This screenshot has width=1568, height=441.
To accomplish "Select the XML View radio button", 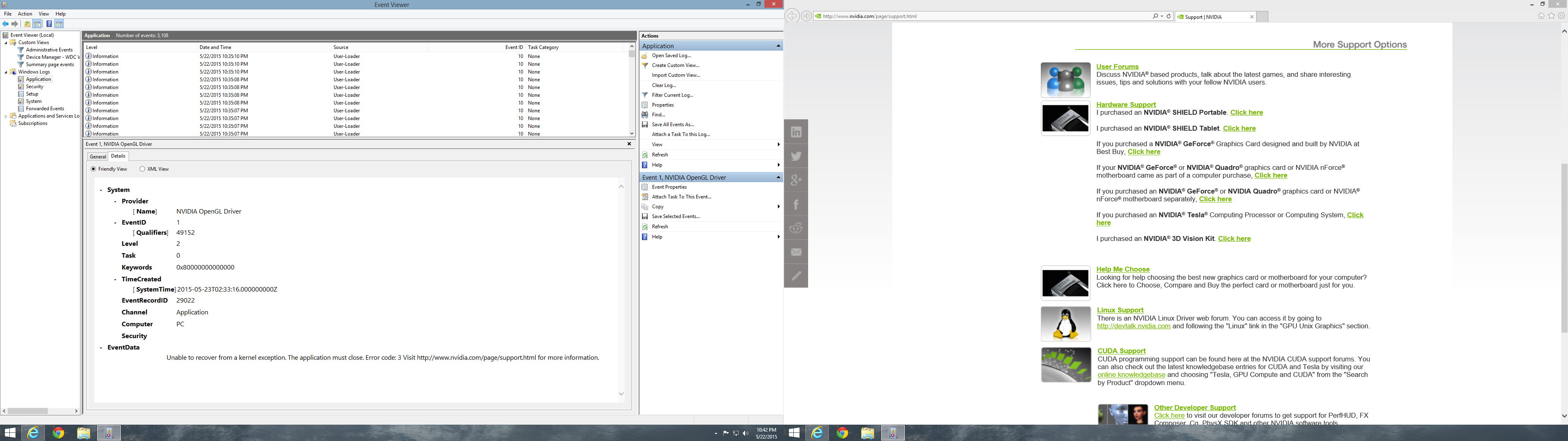I will point(143,169).
